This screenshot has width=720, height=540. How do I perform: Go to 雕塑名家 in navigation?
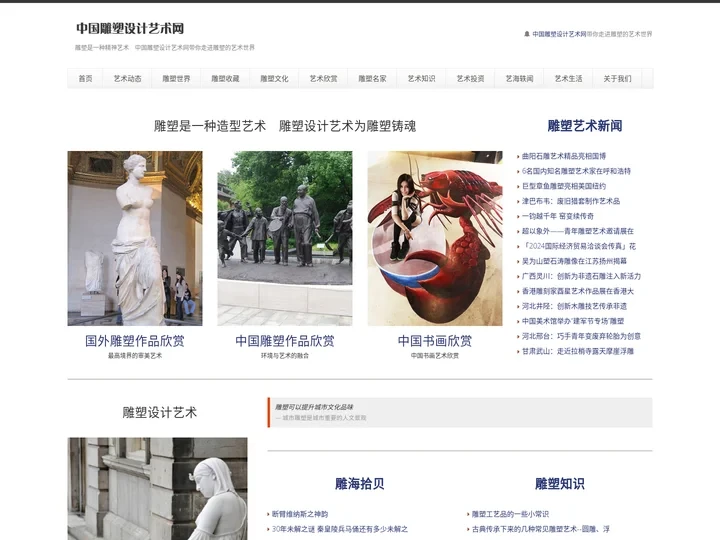[372, 79]
